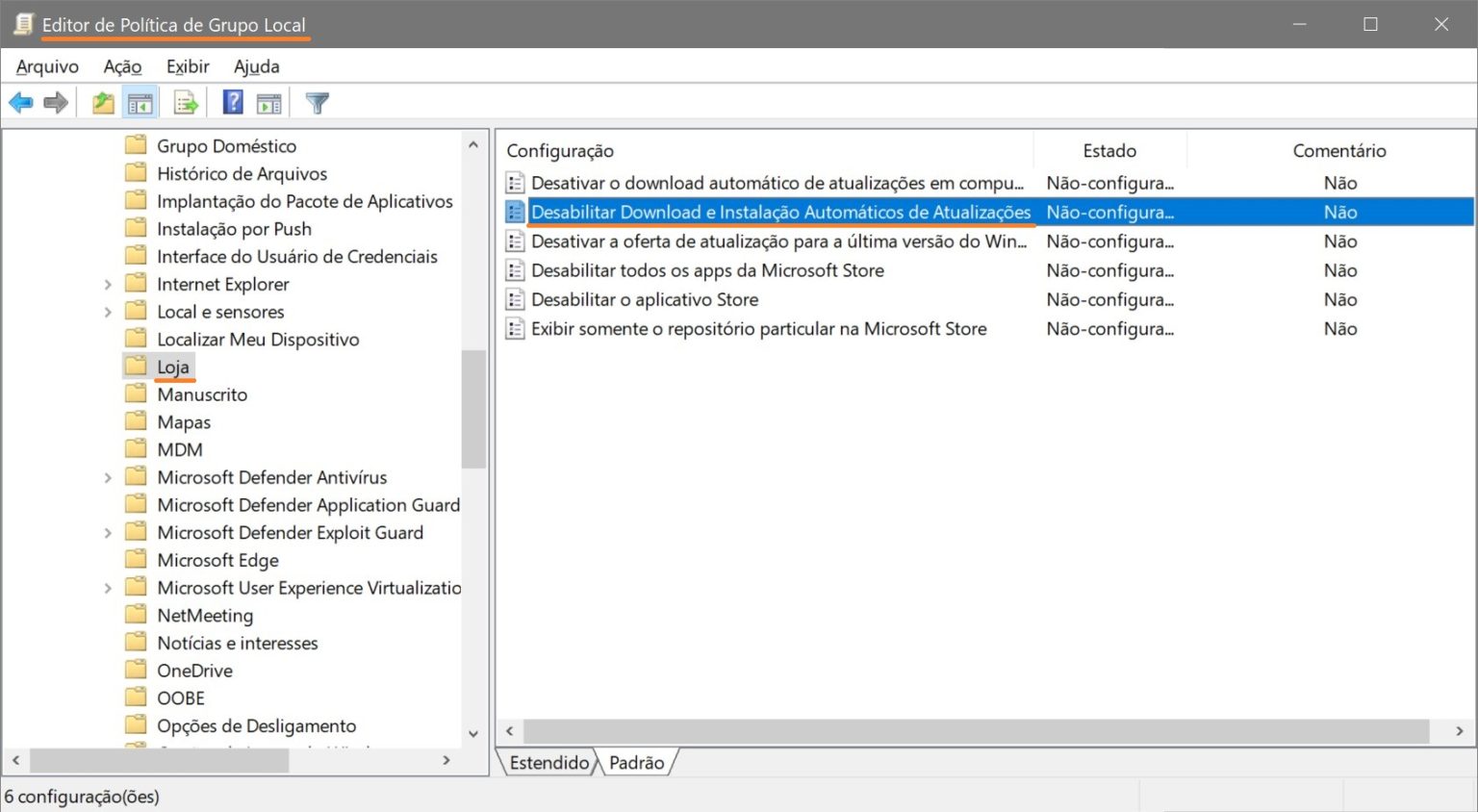Expand the Internet Explorer tree node
Image resolution: width=1478 pixels, height=812 pixels.
tap(108, 284)
